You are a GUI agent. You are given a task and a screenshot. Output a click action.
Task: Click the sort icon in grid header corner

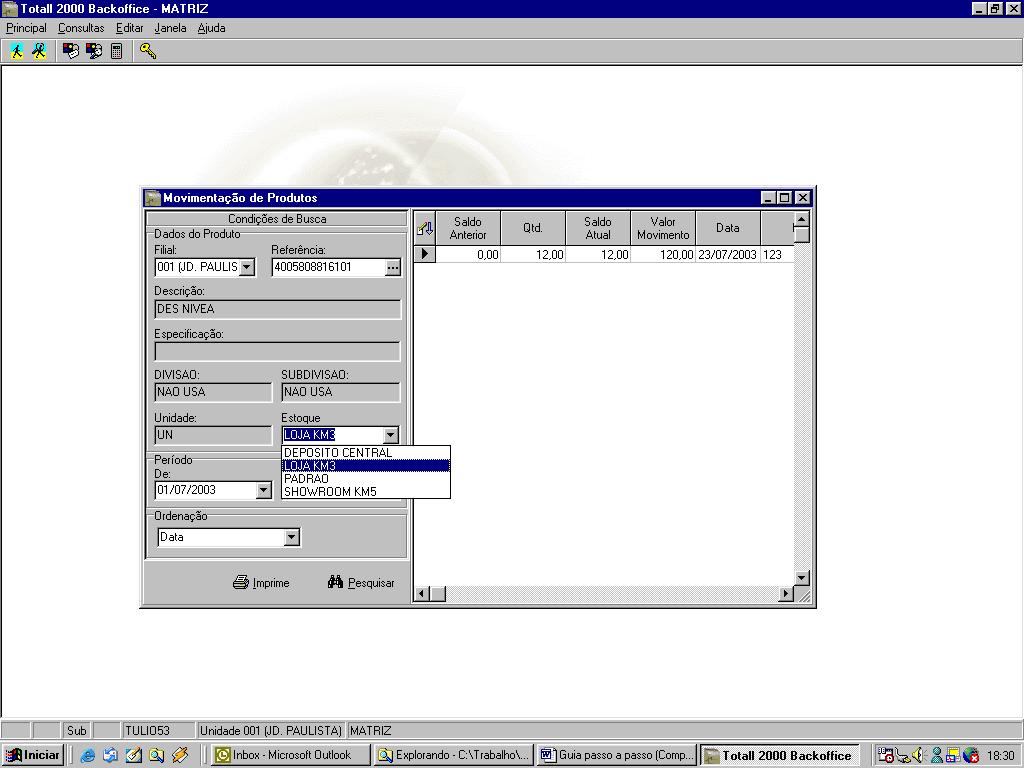pyautogui.click(x=425, y=228)
